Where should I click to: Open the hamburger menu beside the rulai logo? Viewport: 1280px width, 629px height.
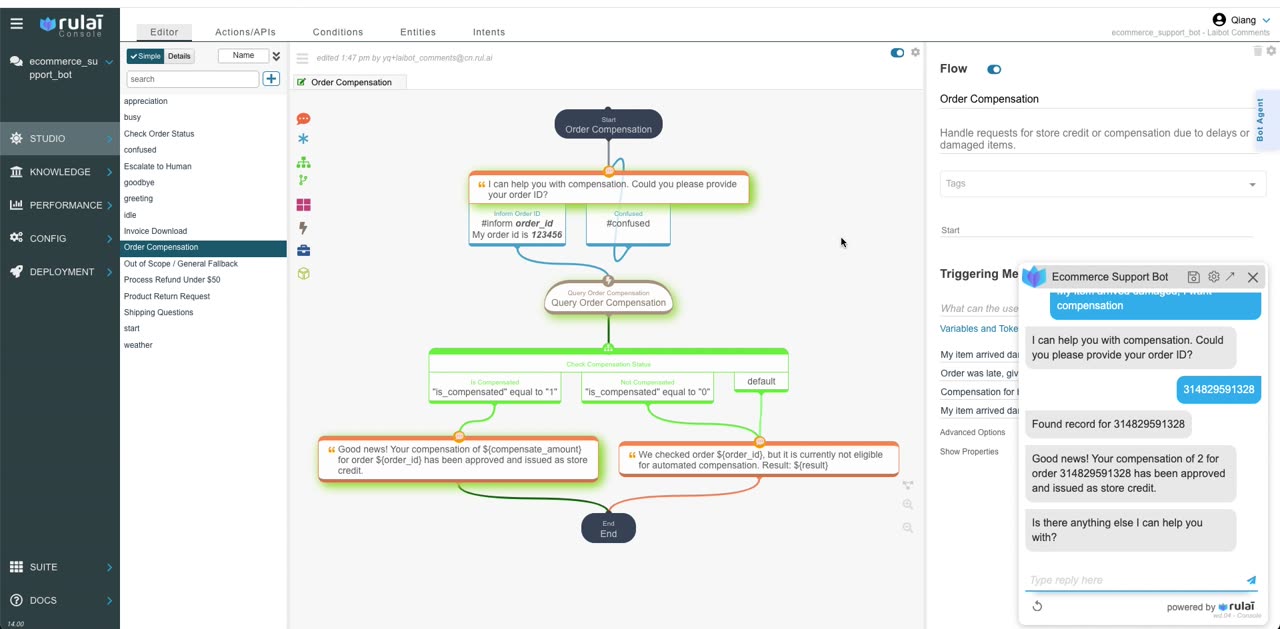point(16,23)
